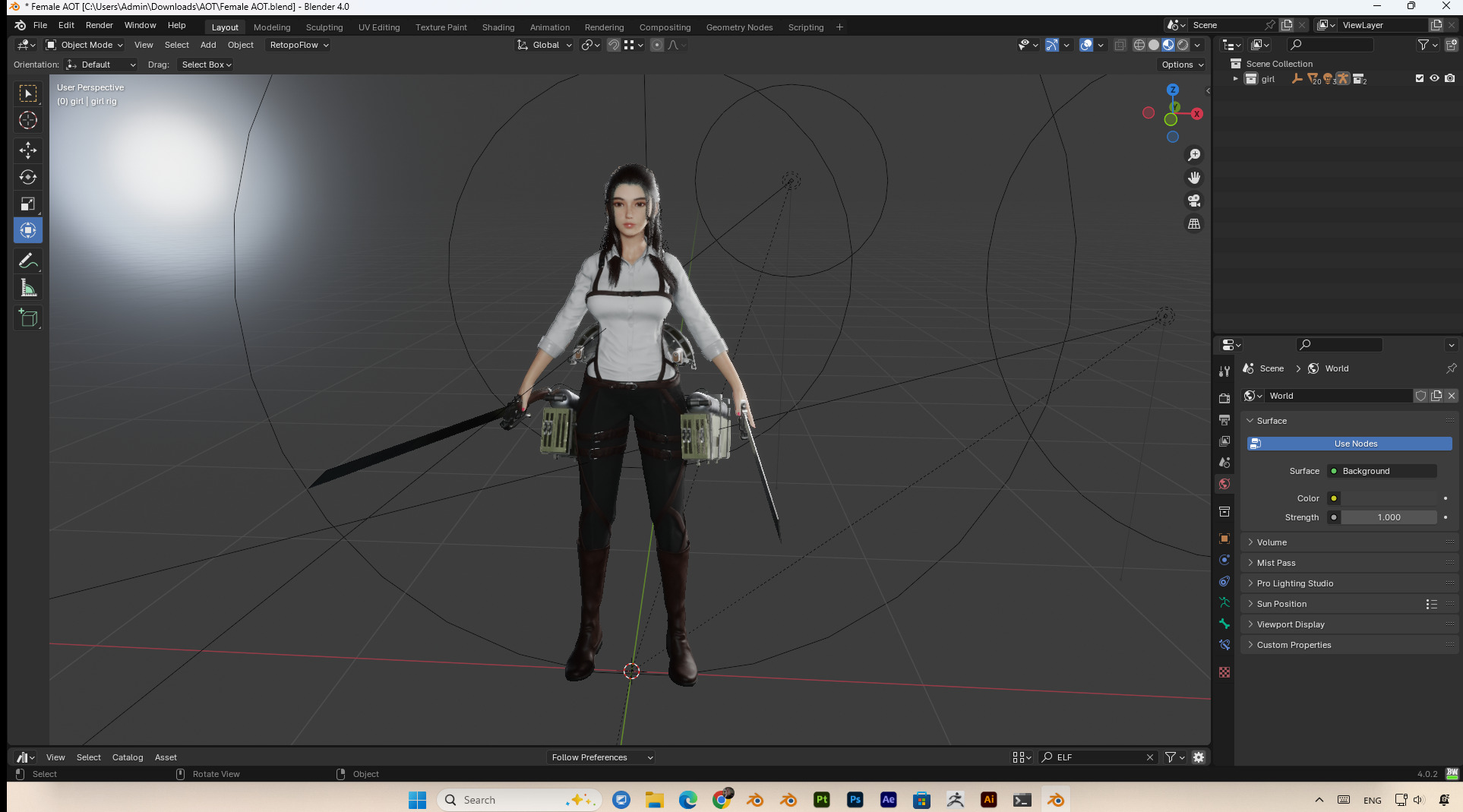
Task: Open the Render menu
Action: point(99,25)
